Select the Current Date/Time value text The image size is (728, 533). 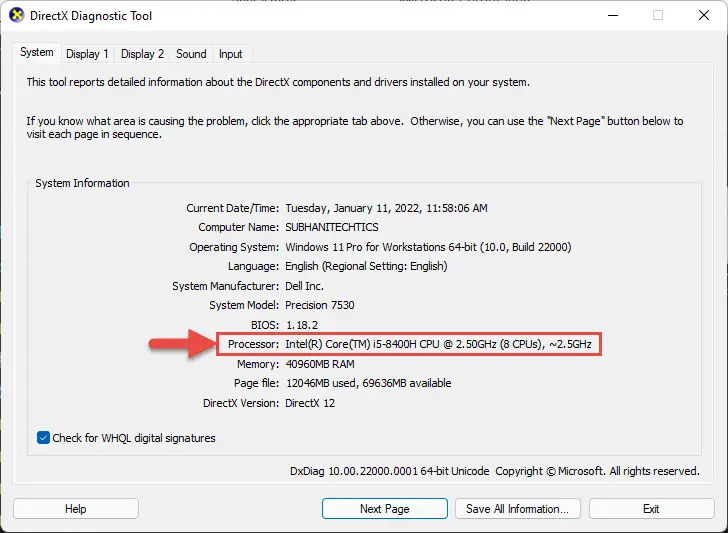click(386, 208)
